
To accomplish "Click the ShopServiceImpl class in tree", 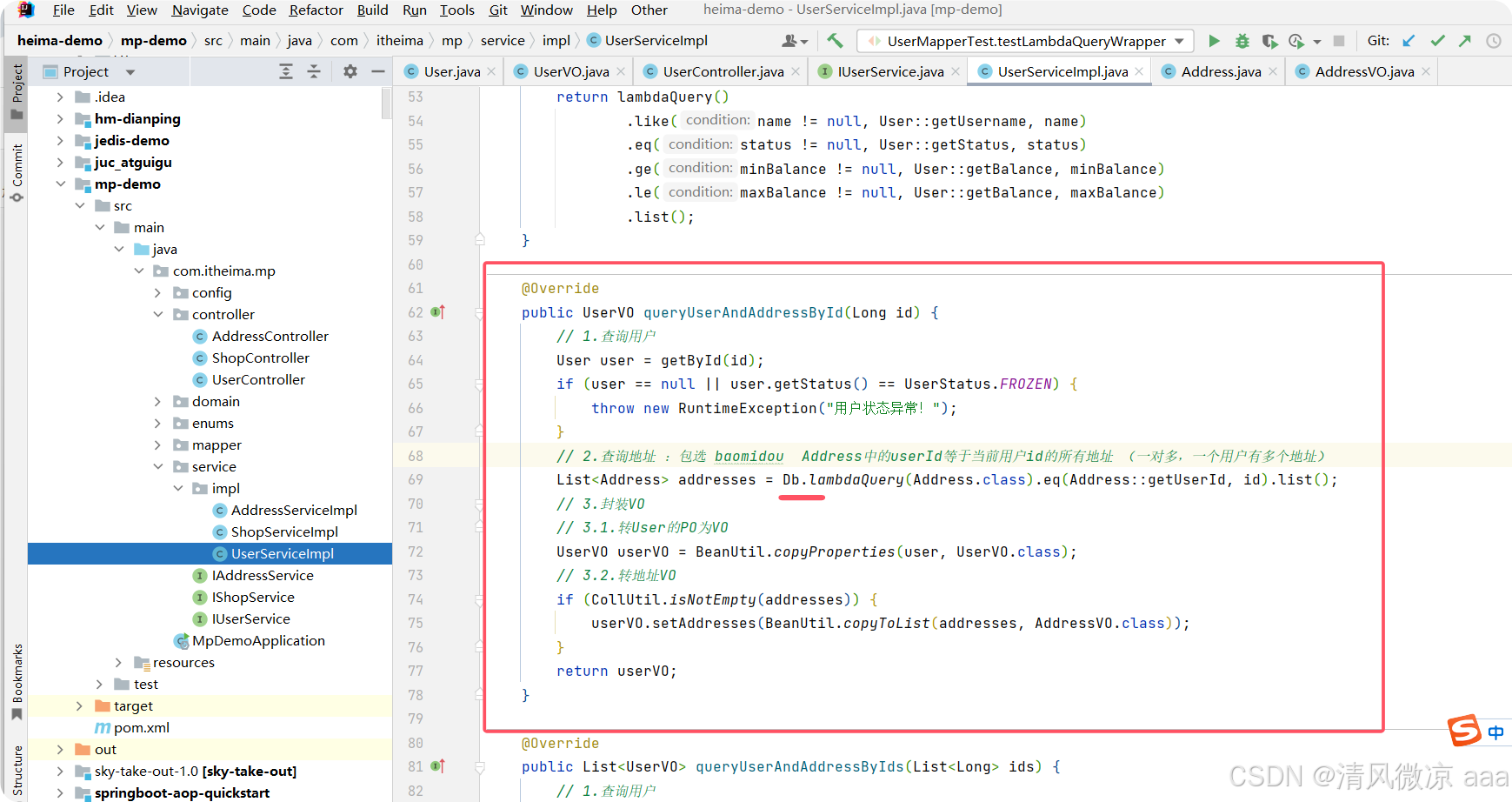I will point(284,532).
